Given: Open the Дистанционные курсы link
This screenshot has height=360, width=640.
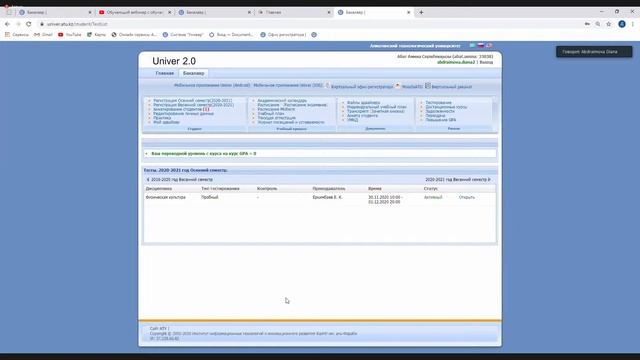Looking at the screenshot, I should (446, 107).
